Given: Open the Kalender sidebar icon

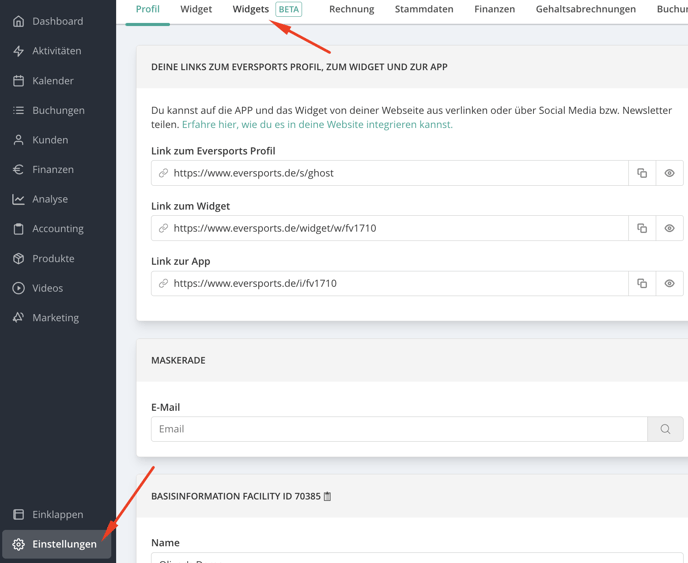Looking at the screenshot, I should [18, 81].
